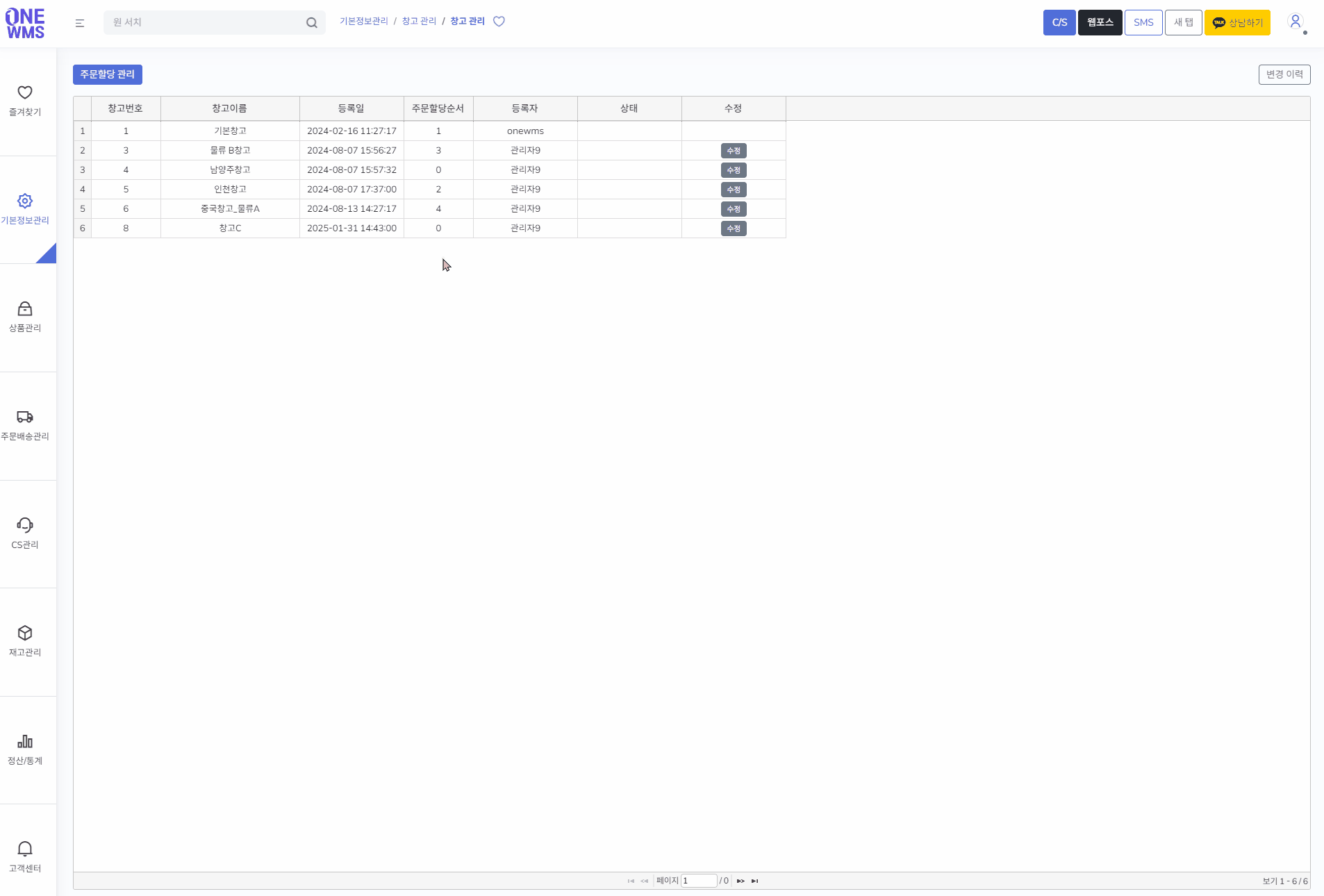The image size is (1324, 896).
Task: Go to last page pager icon
Action: pyautogui.click(x=754, y=881)
